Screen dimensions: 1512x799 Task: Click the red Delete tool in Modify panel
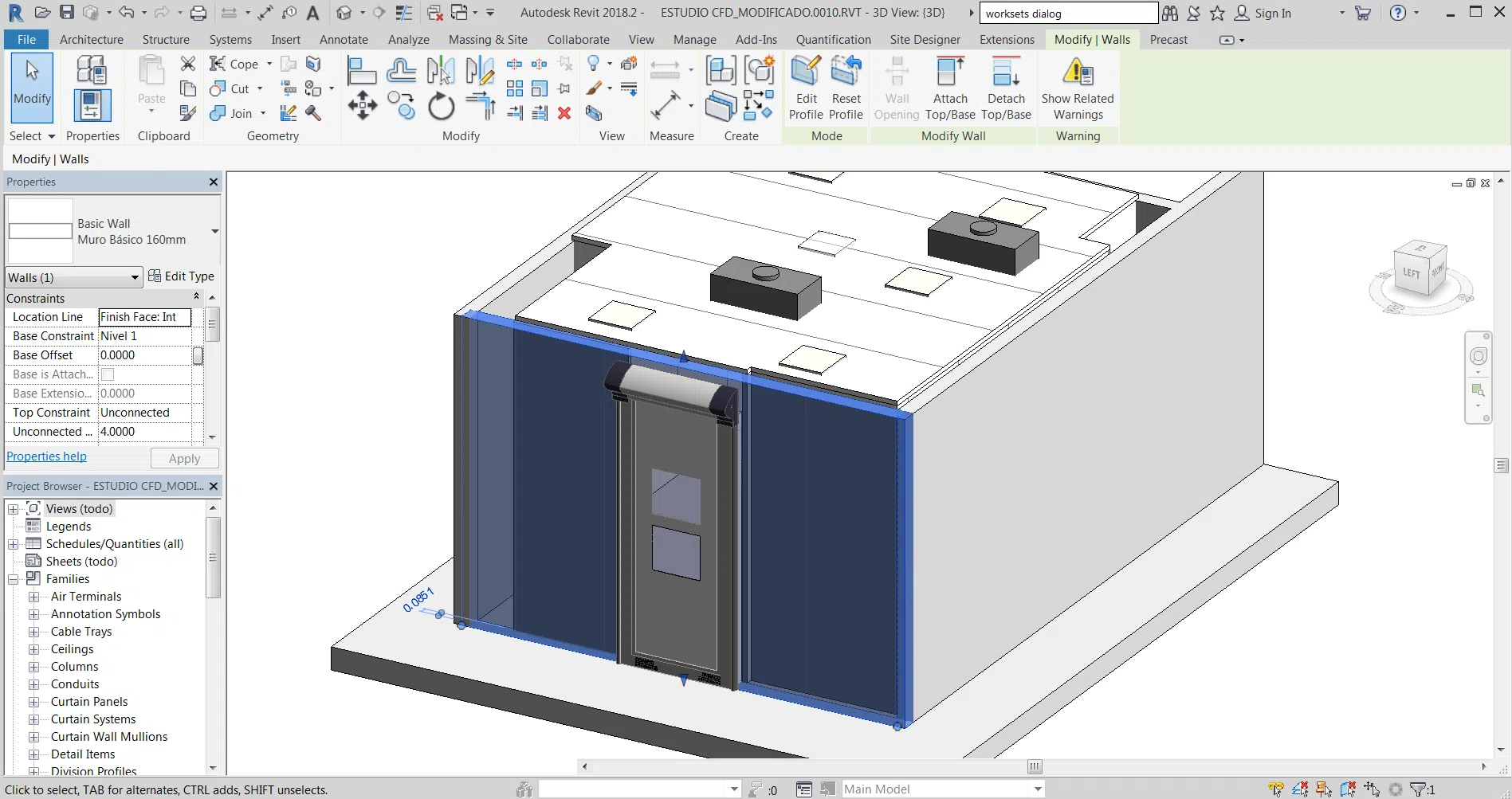[565, 114]
